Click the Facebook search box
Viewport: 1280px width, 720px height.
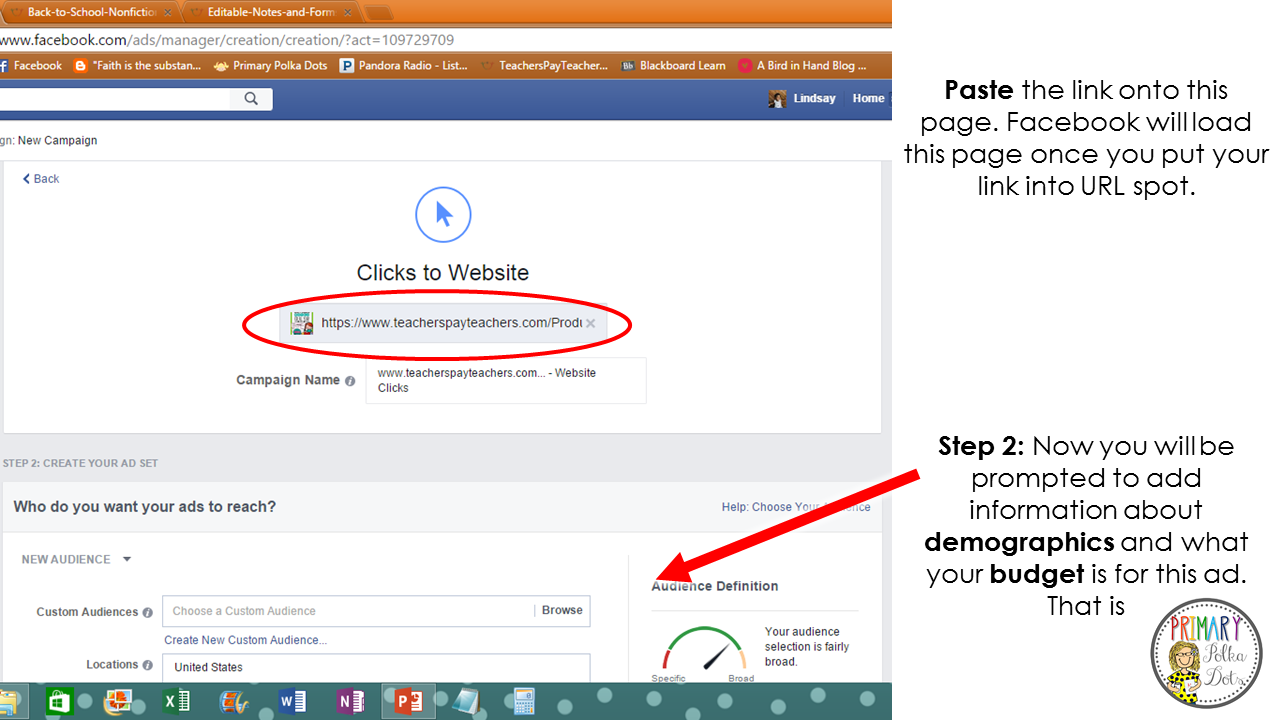pos(116,98)
